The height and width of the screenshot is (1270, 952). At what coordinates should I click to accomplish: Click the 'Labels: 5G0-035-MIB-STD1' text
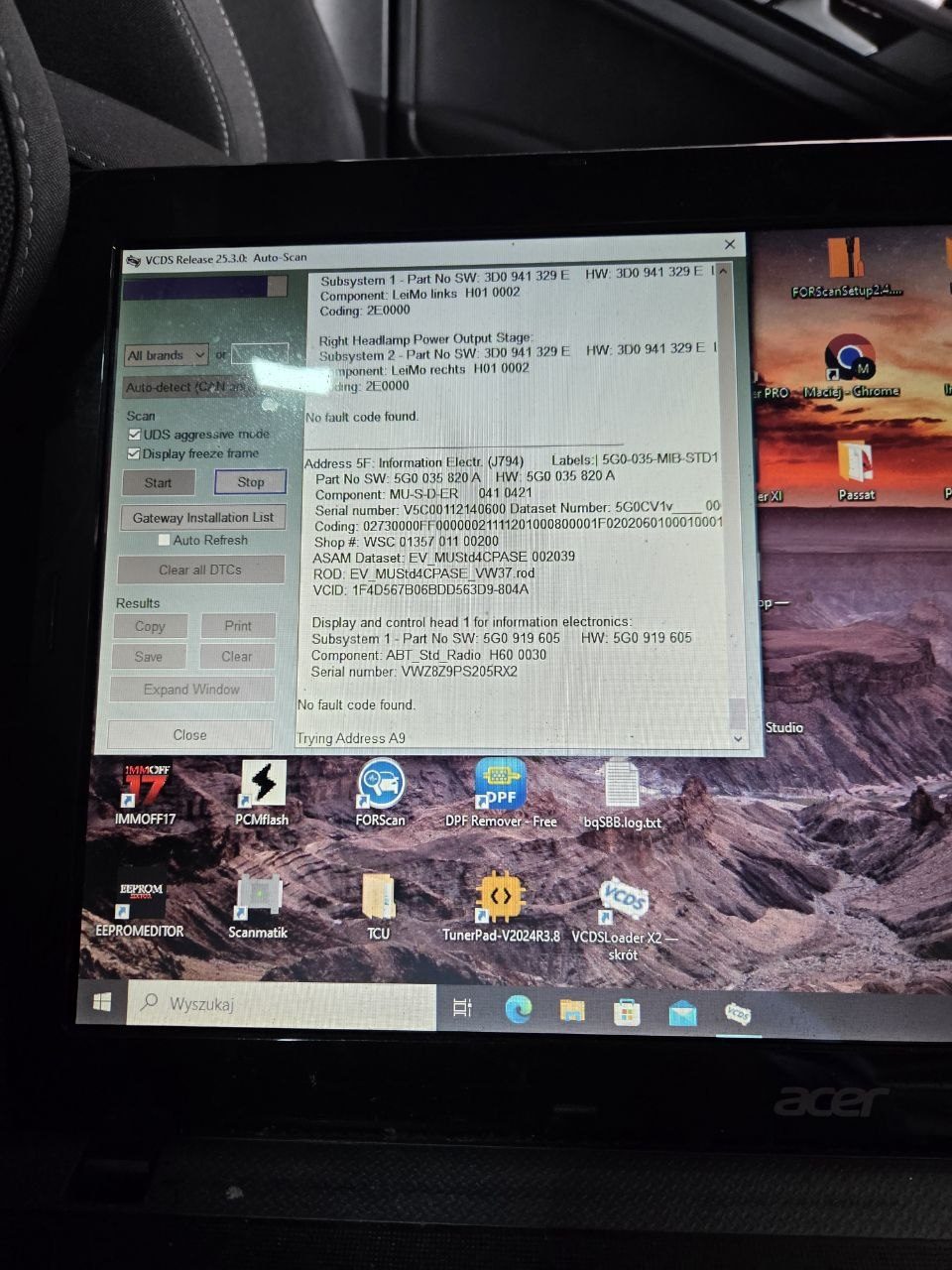634,459
